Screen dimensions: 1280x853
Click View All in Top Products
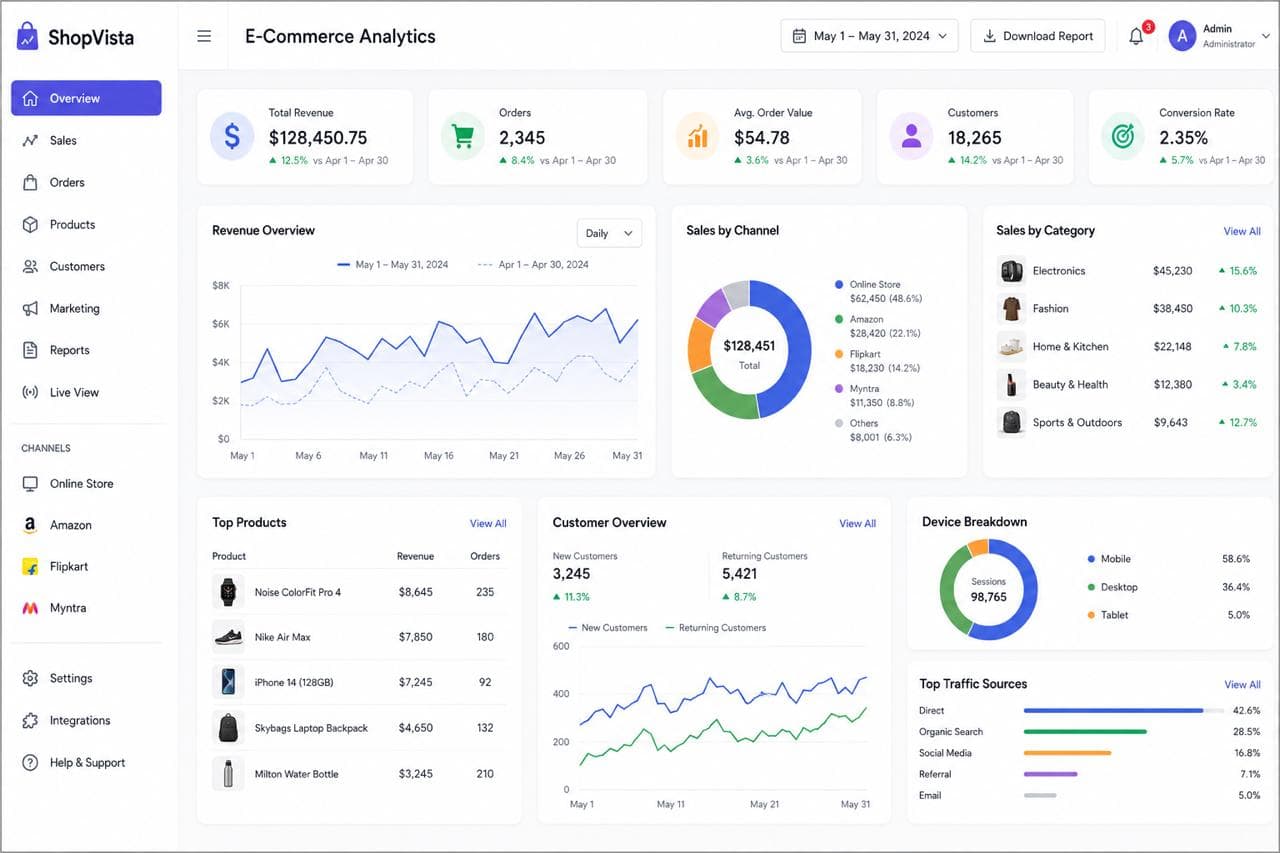[488, 523]
